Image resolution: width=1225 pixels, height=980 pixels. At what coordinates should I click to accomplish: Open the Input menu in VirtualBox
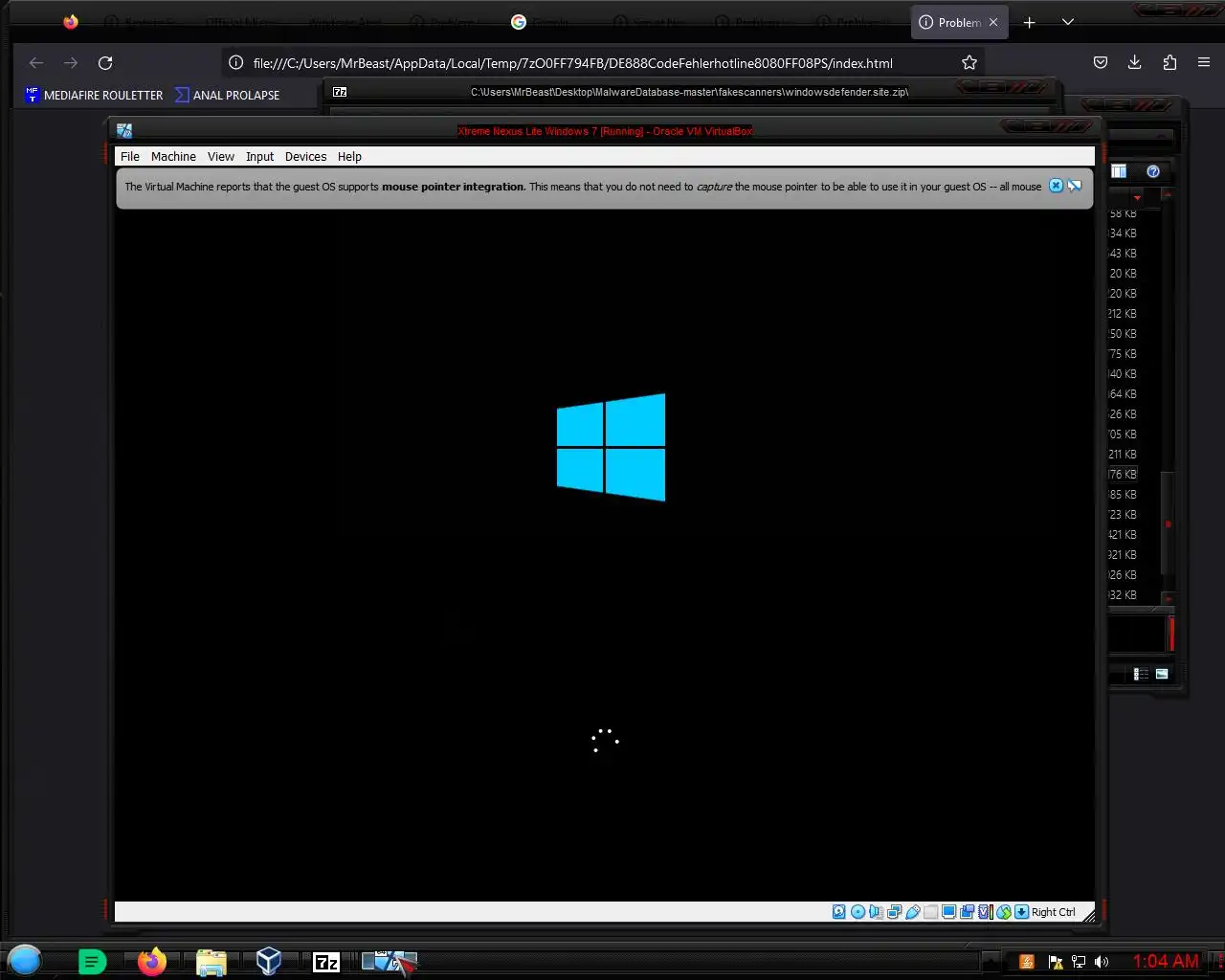[x=259, y=156]
